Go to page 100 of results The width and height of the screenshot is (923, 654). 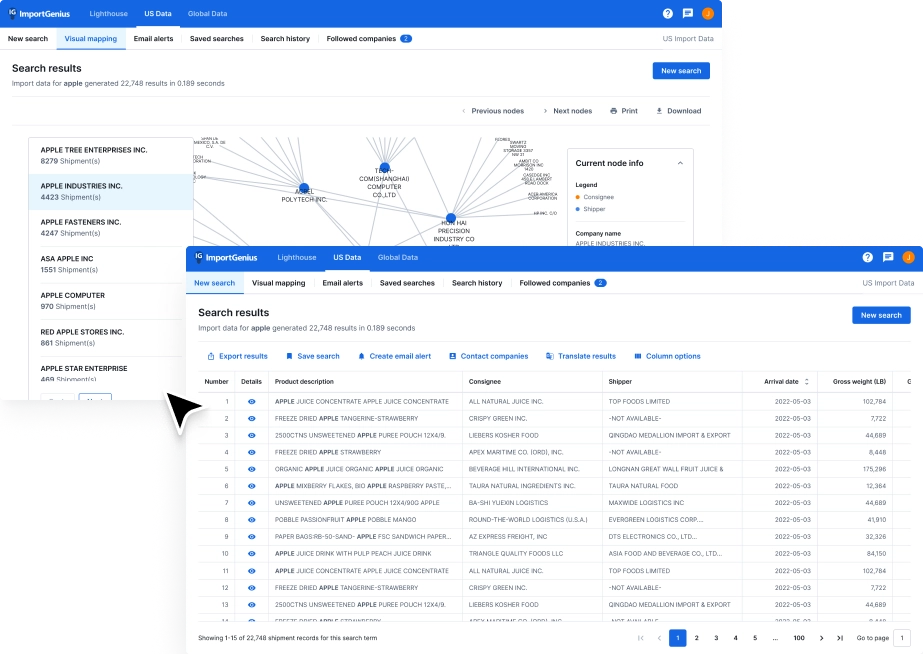pyautogui.click(x=799, y=638)
